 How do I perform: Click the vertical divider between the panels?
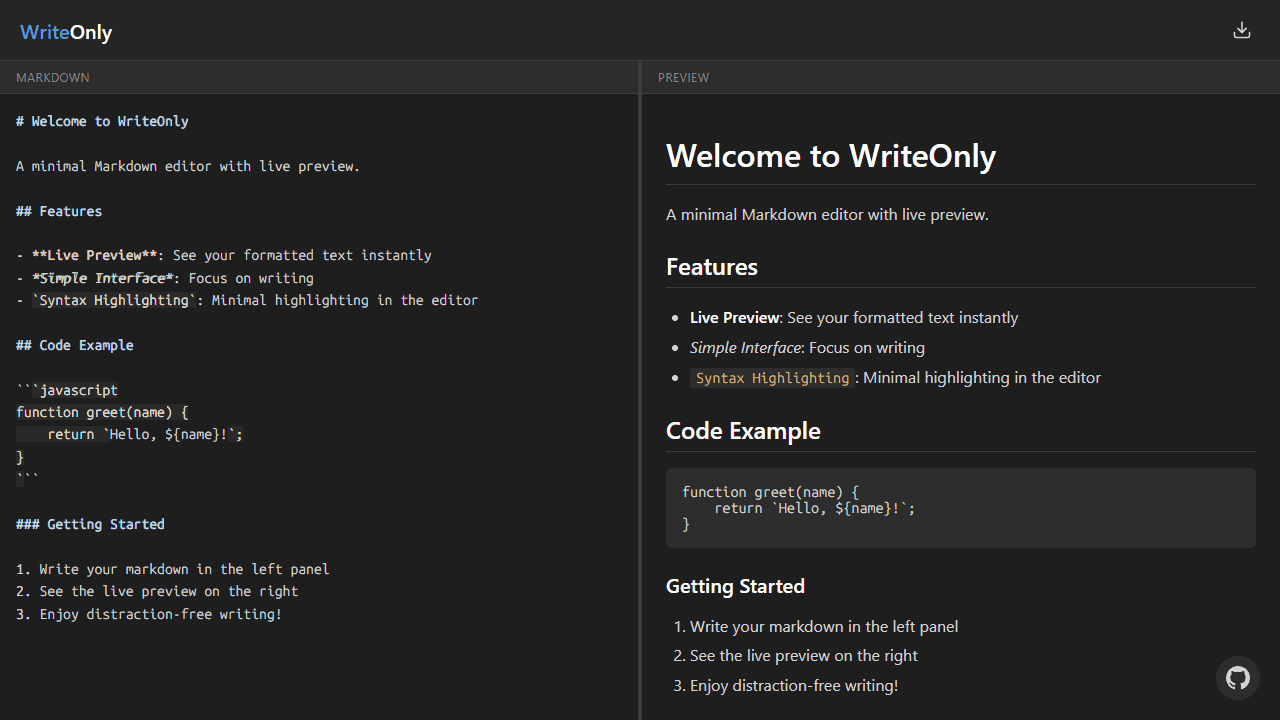pos(640,390)
